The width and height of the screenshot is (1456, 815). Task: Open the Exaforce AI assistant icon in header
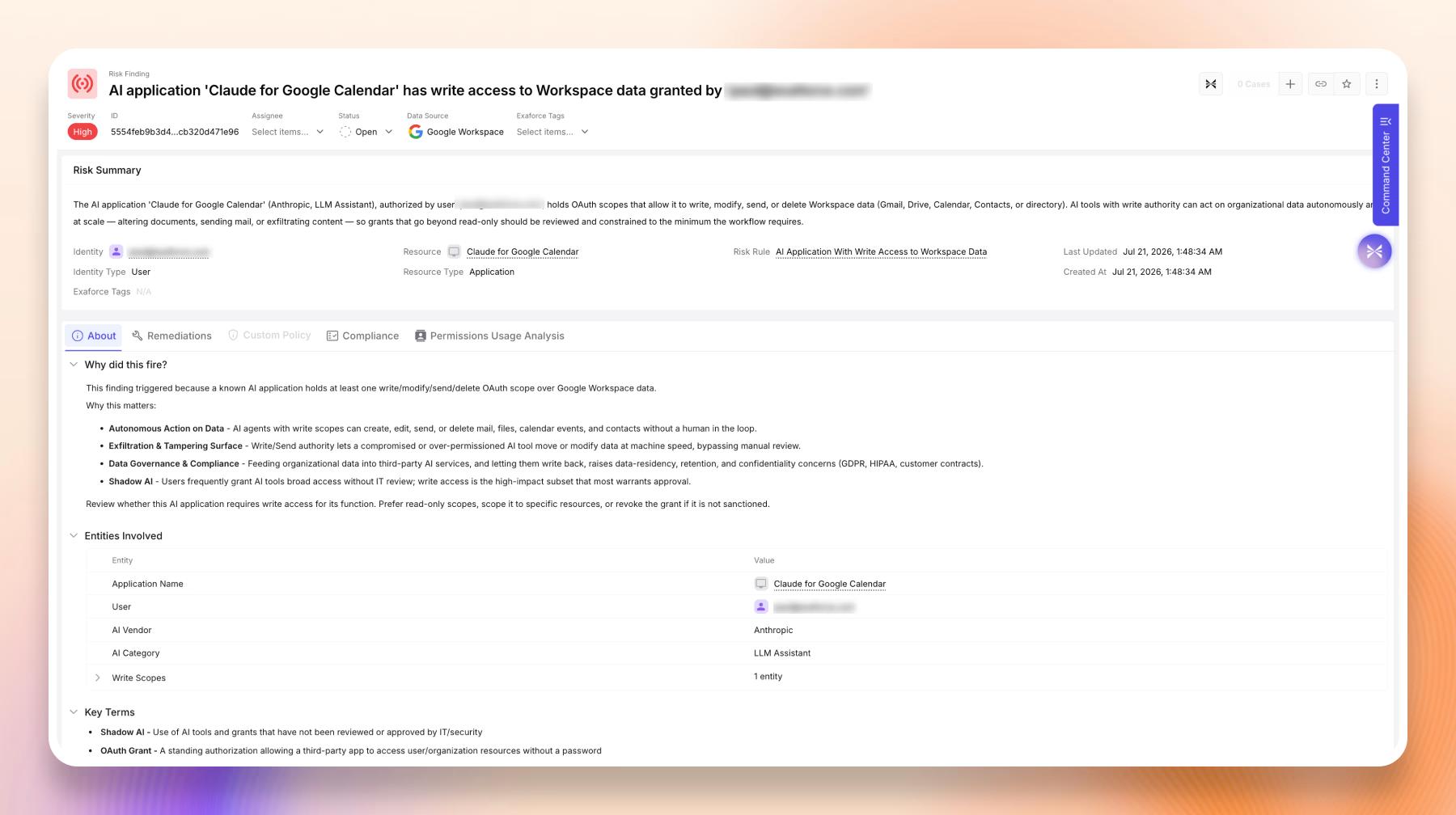pyautogui.click(x=1211, y=84)
